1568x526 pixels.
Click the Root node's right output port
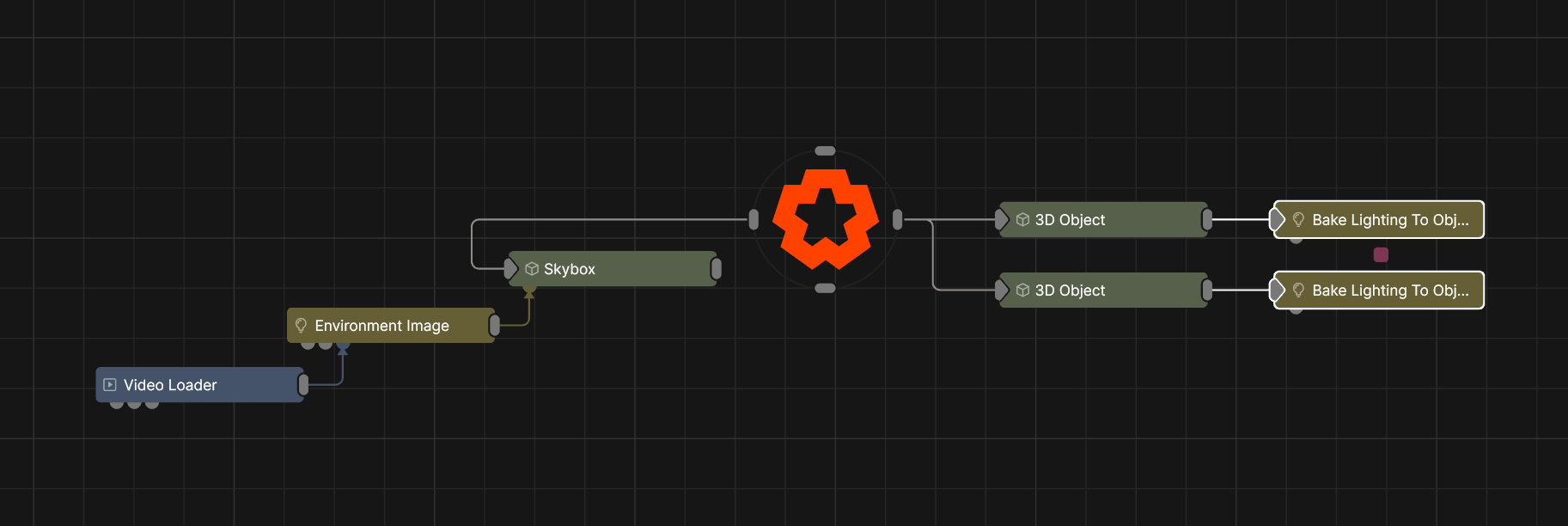(897, 220)
